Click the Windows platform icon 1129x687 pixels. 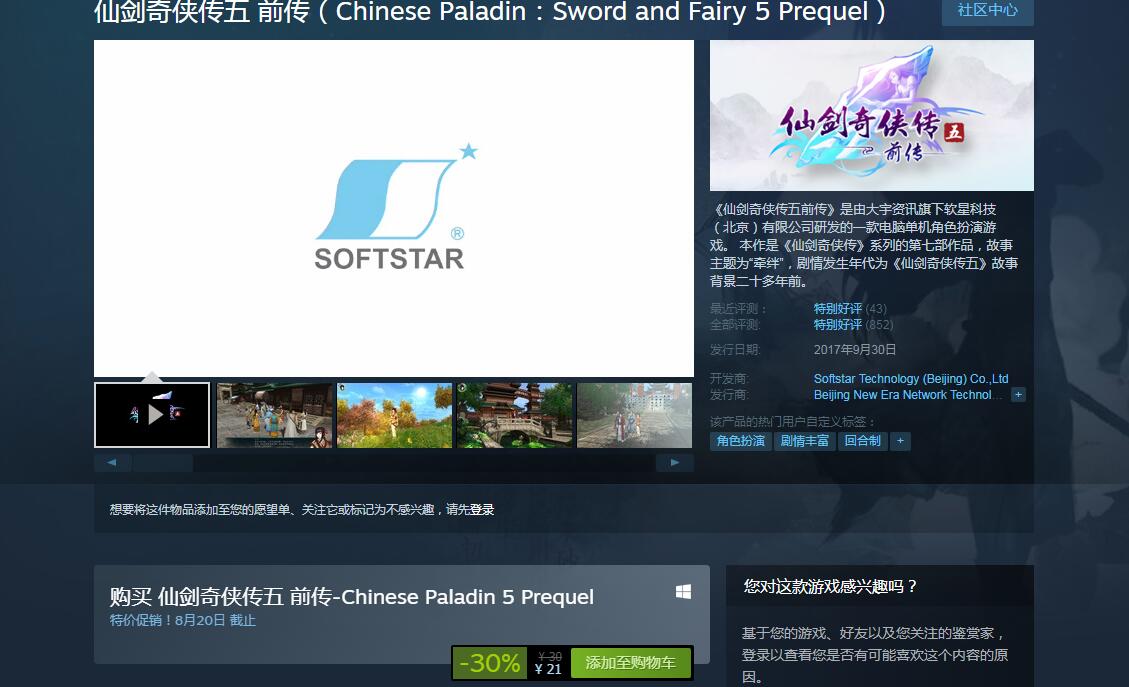(683, 592)
